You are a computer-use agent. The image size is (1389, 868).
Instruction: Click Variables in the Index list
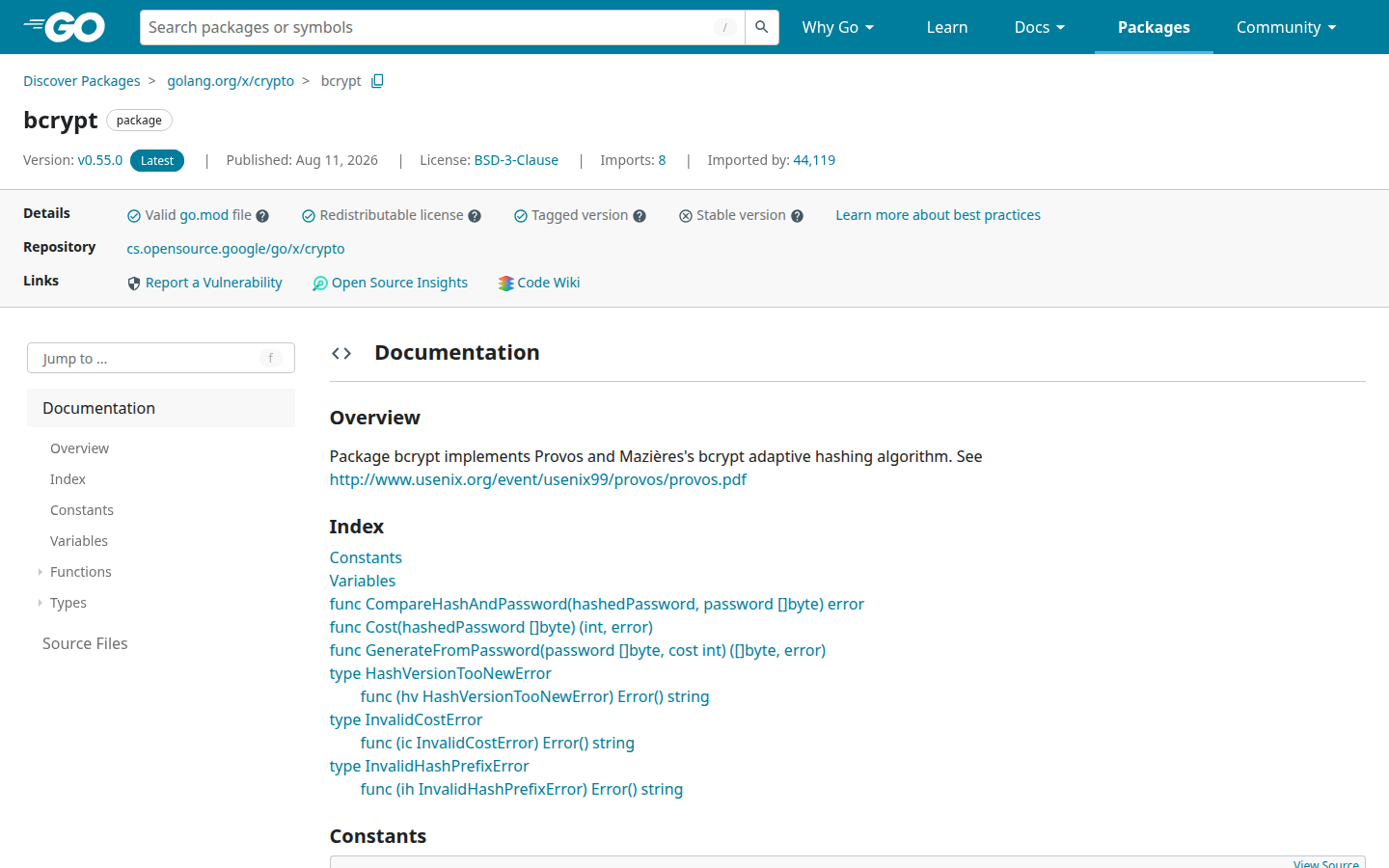[363, 581]
